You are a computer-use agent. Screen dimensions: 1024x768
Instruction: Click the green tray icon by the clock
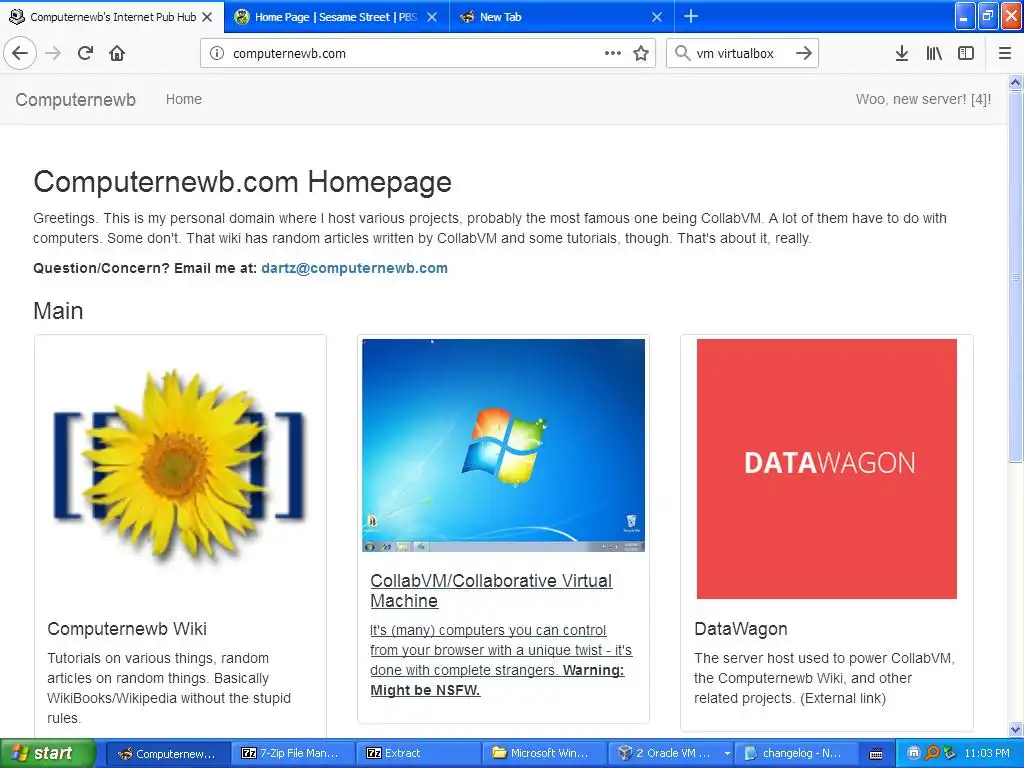[x=949, y=753]
